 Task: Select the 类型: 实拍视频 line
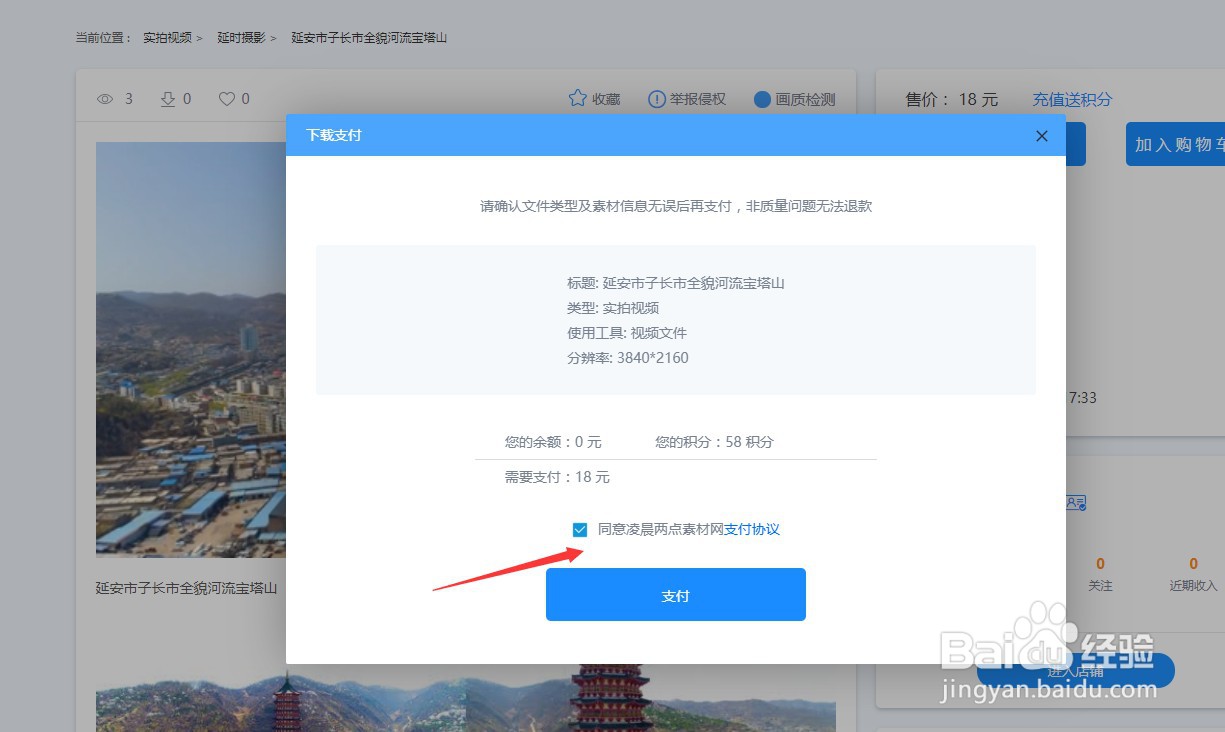tap(613, 308)
